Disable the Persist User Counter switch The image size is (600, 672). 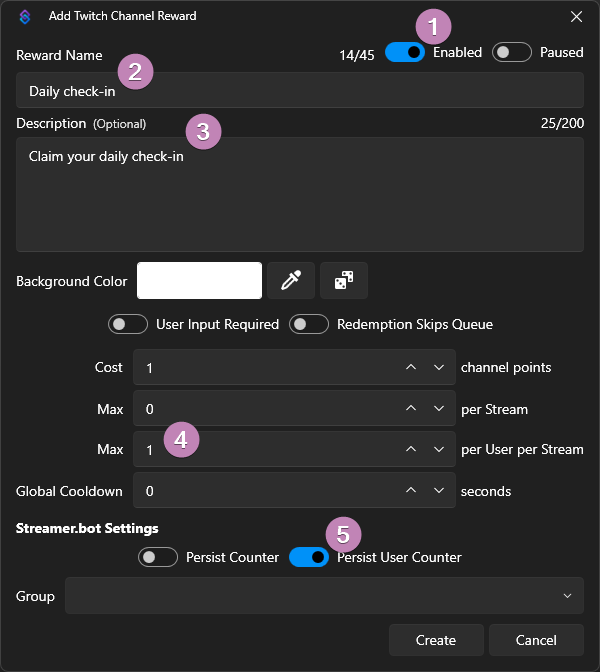coord(309,557)
